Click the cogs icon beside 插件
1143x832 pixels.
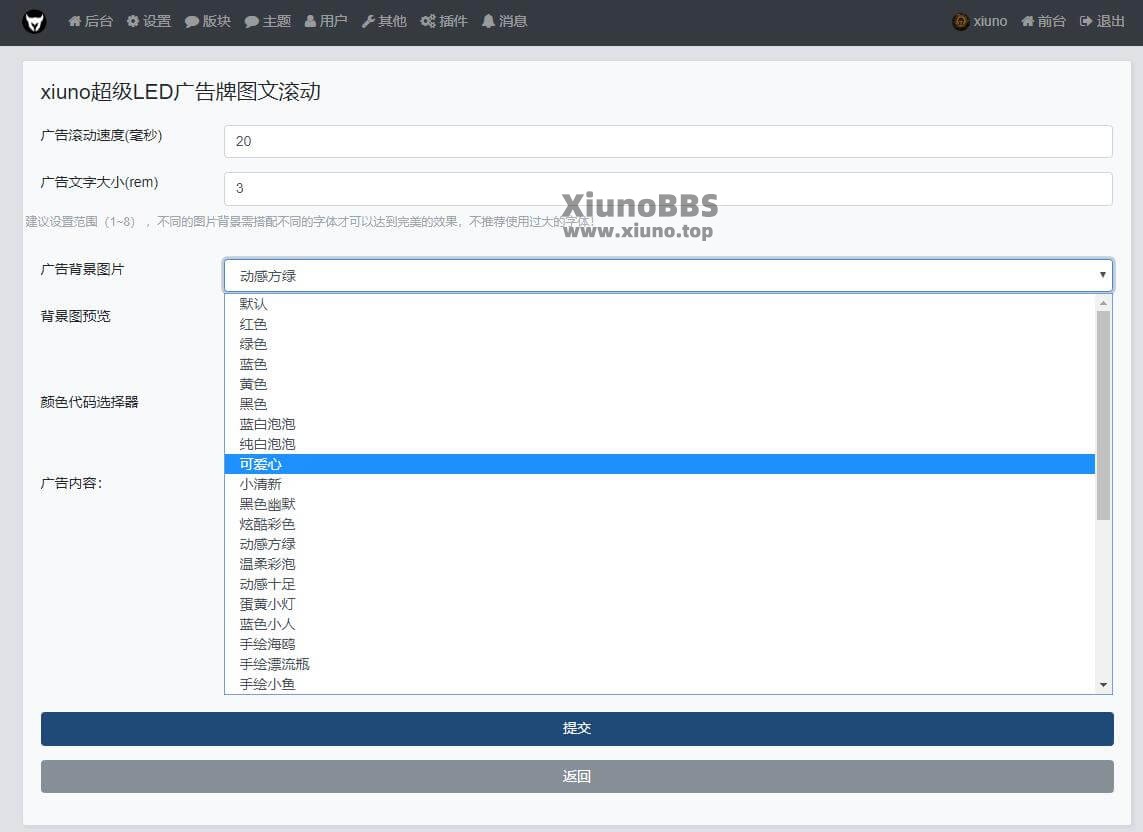tap(428, 22)
